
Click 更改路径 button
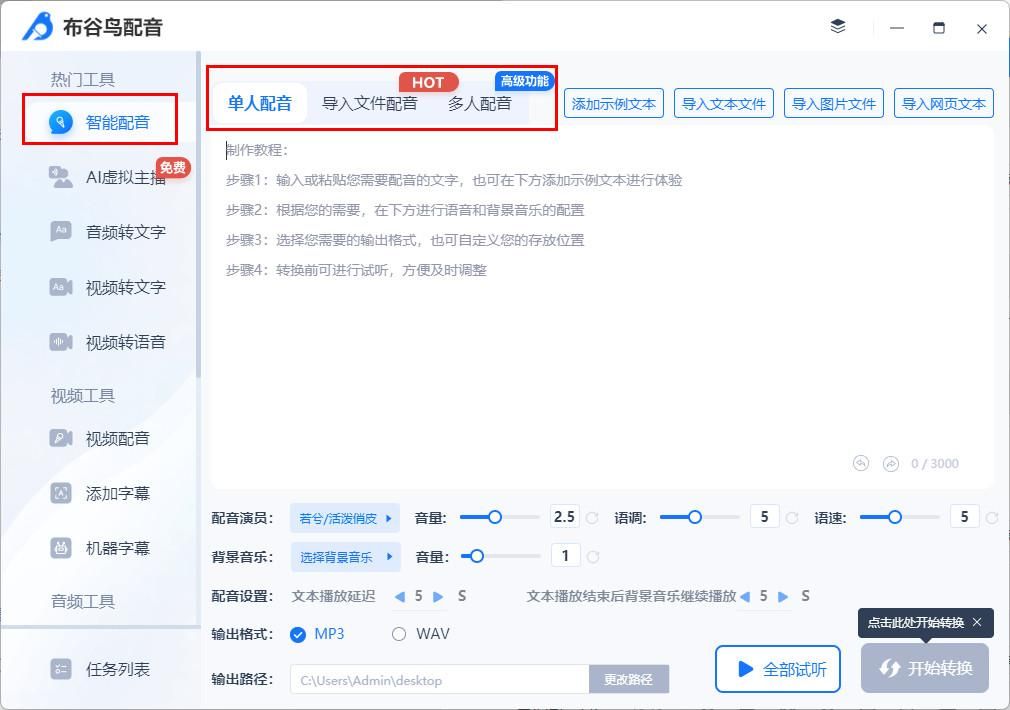pyautogui.click(x=629, y=679)
